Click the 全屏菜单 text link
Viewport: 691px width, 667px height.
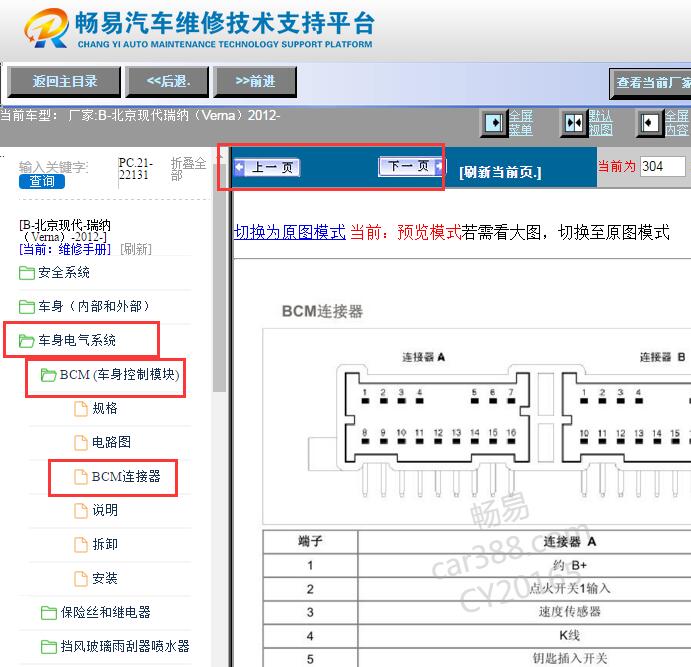tap(520, 123)
